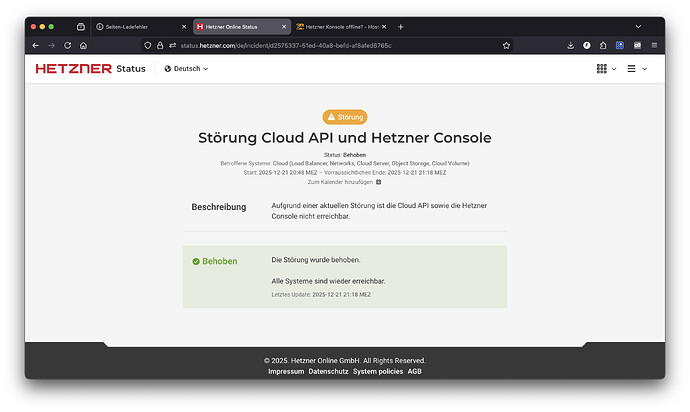Open the Datenschutz footer link
This screenshot has width=690, height=412.
(328, 371)
